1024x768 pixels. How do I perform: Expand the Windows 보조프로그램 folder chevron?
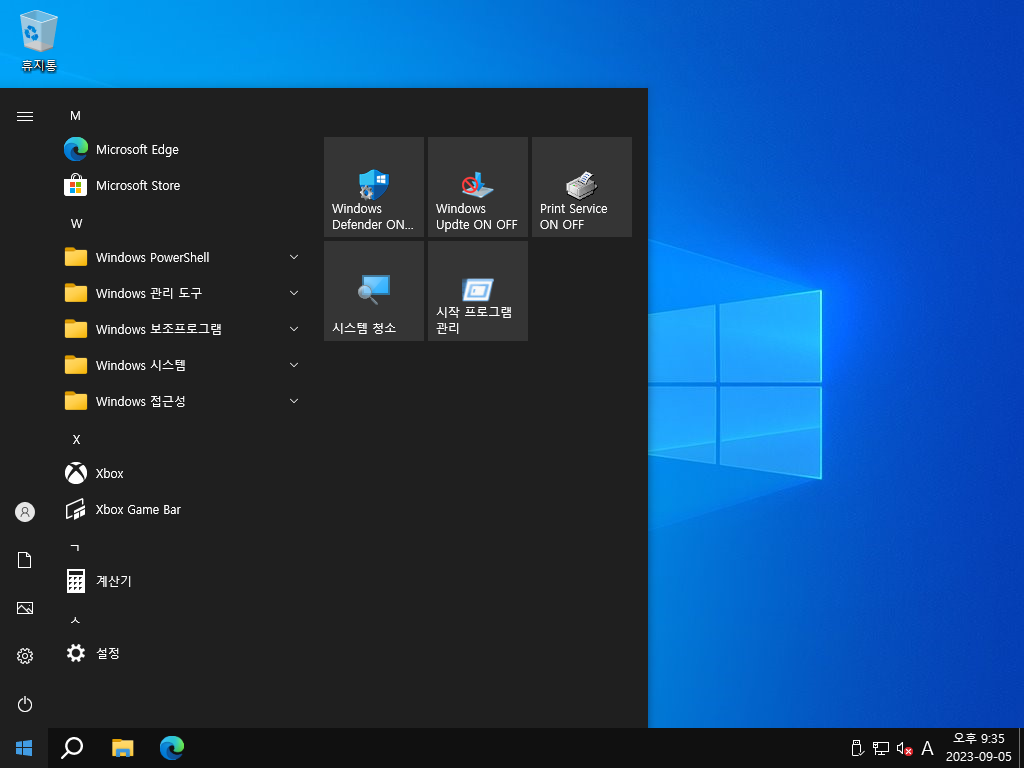[294, 329]
